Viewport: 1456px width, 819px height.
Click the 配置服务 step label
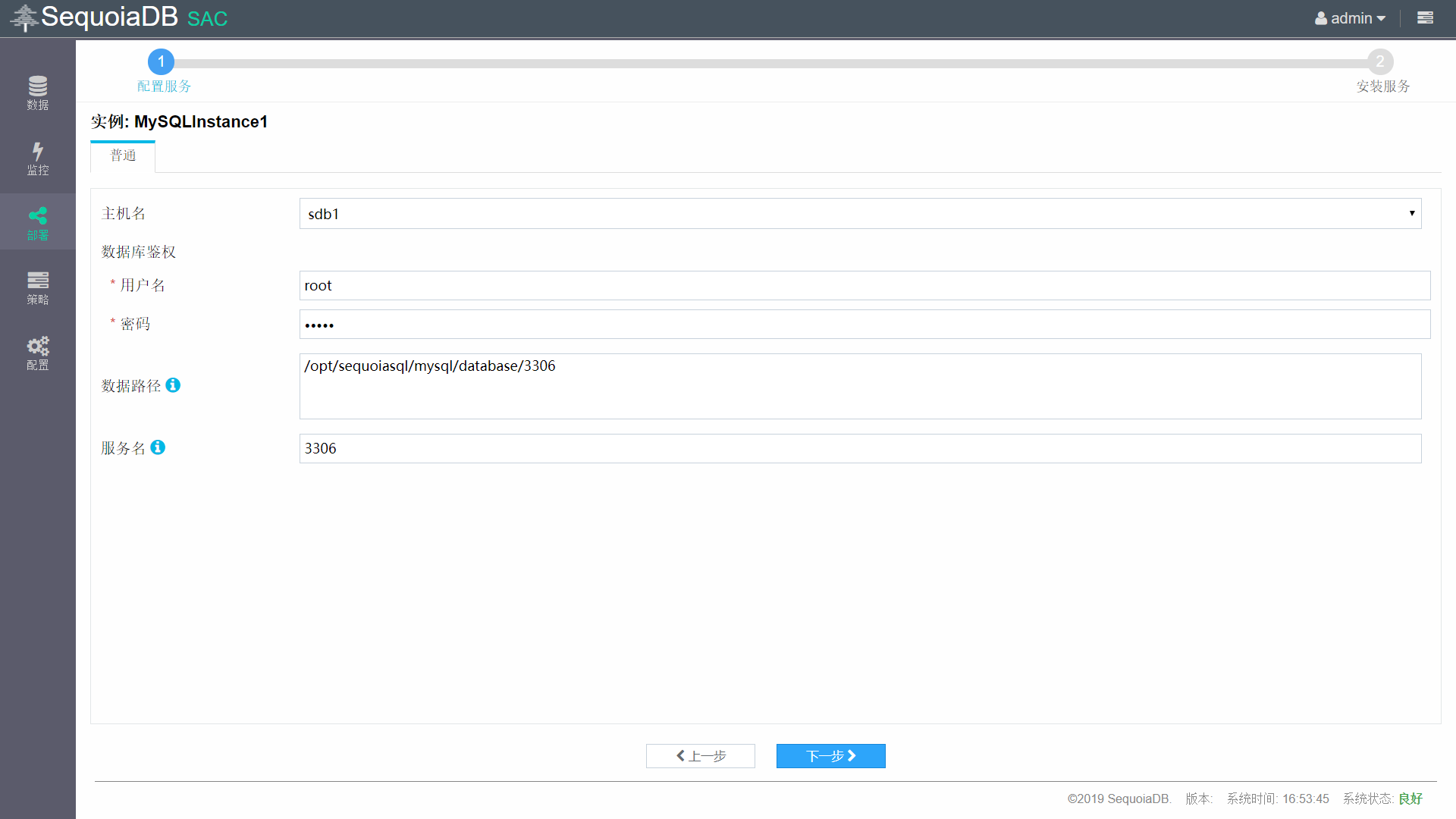pyautogui.click(x=164, y=86)
